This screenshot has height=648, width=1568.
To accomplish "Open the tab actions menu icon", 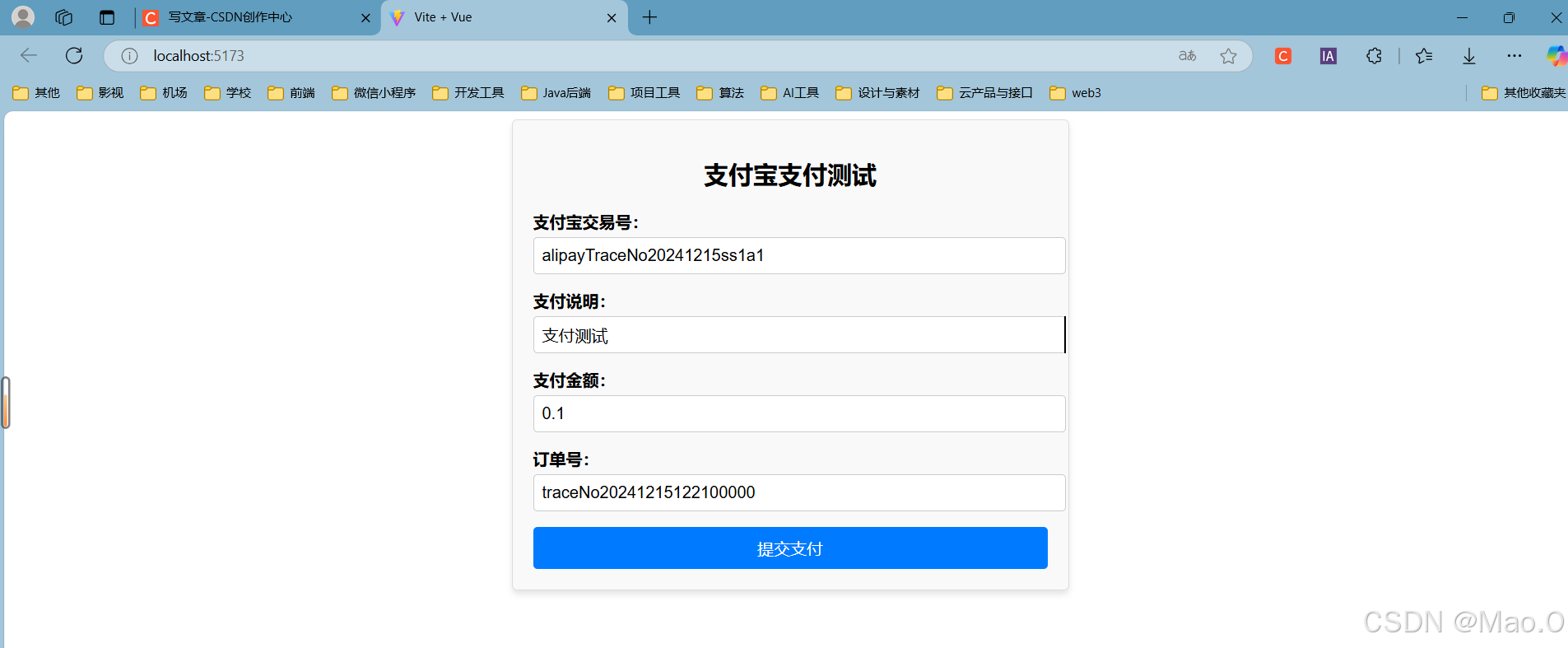I will (x=107, y=17).
